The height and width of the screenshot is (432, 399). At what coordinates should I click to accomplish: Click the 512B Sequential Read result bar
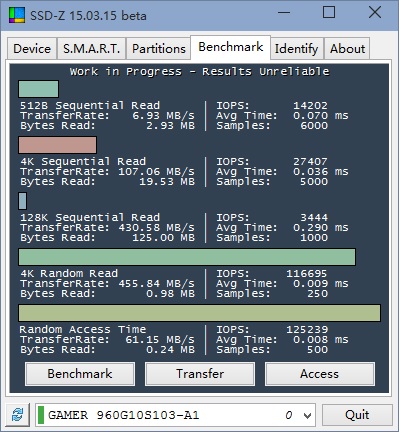click(39, 89)
